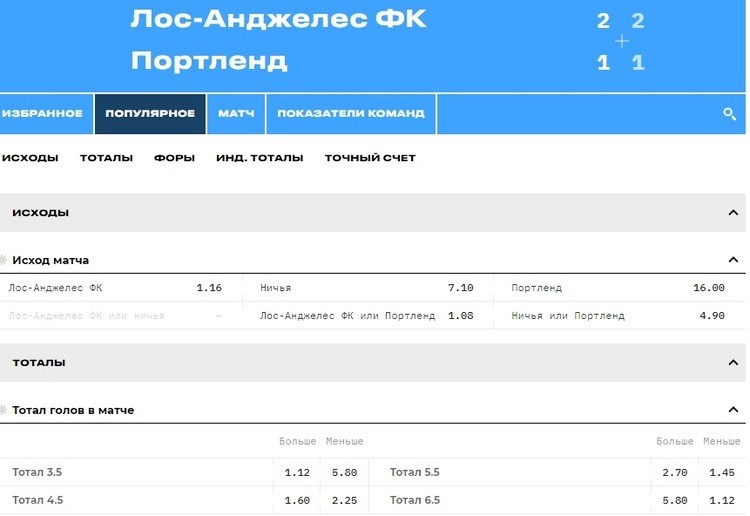Pick Тотал 3.5 Меньше at 5.80
This screenshot has width=750, height=516.
[x=344, y=472]
